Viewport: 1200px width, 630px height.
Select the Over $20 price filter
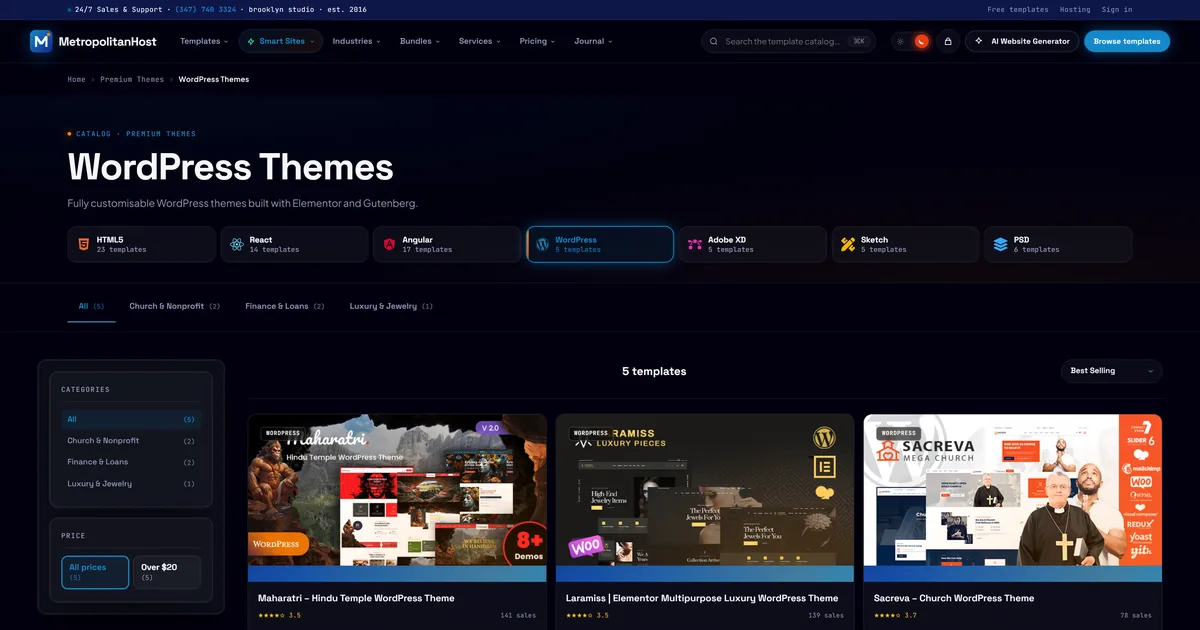(167, 572)
